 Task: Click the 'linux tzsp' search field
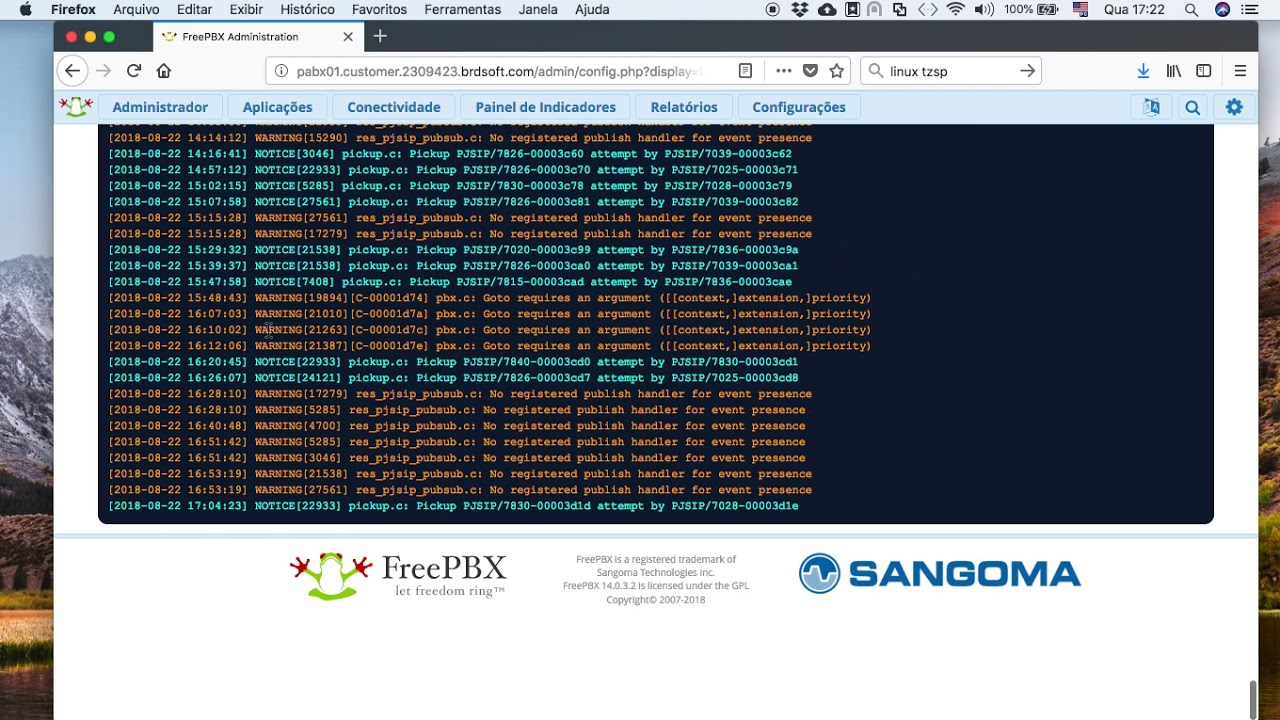(950, 71)
